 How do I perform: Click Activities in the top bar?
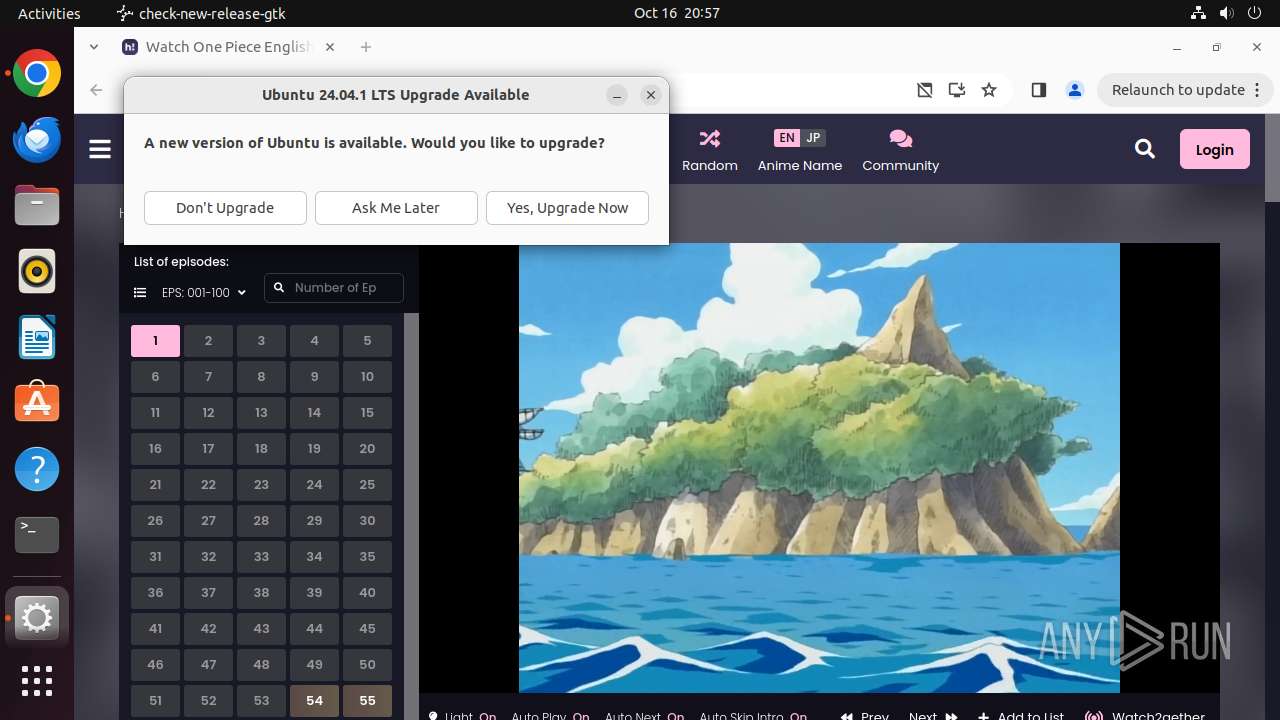tap(49, 13)
